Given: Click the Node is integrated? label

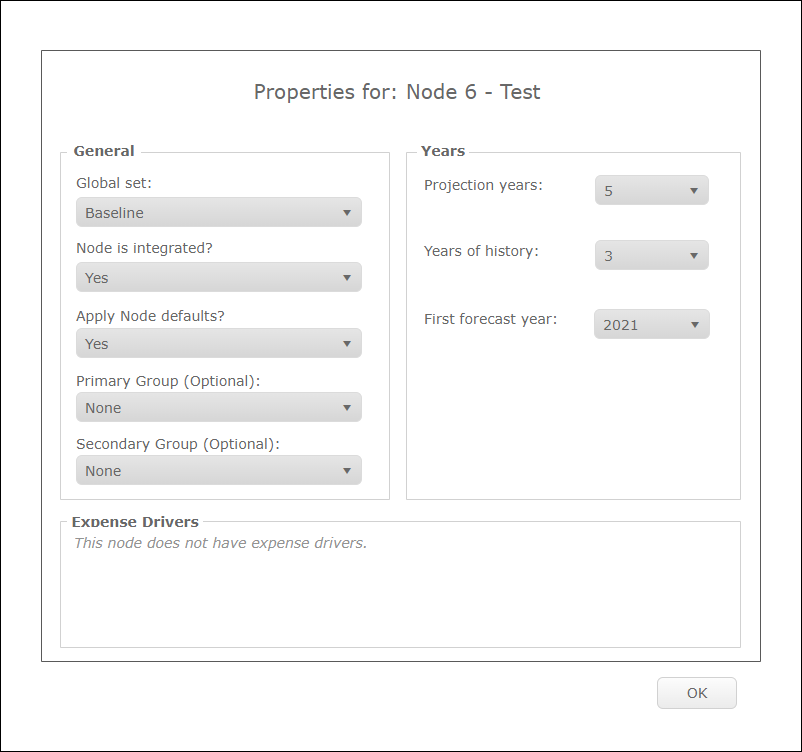Looking at the screenshot, I should 144,248.
